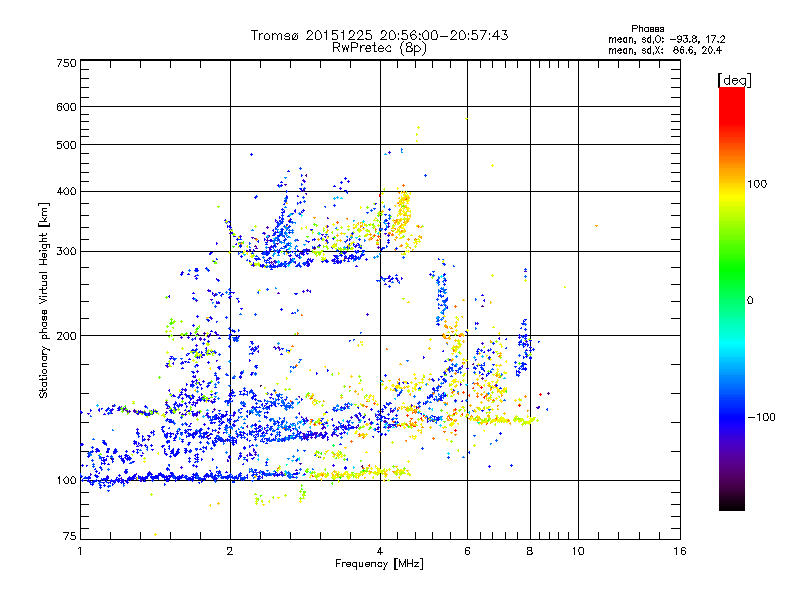Click the 600 y-axis tick label
Image resolution: width=800 pixels, height=600 pixels.
click(x=66, y=107)
